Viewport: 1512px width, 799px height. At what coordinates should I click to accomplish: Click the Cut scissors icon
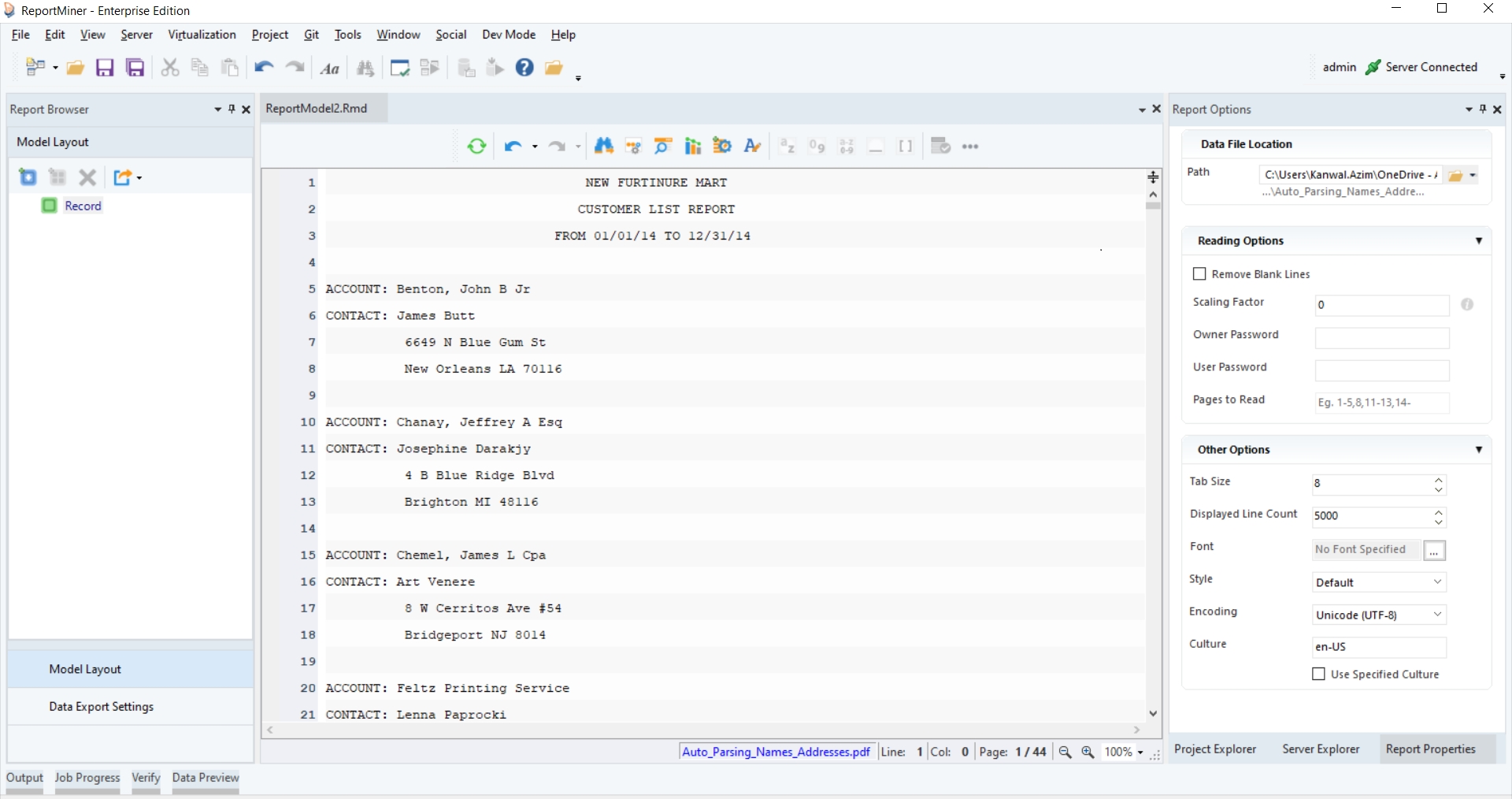169,68
